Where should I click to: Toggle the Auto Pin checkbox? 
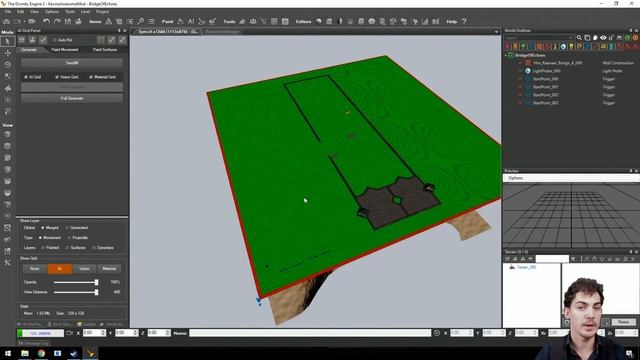55,40
